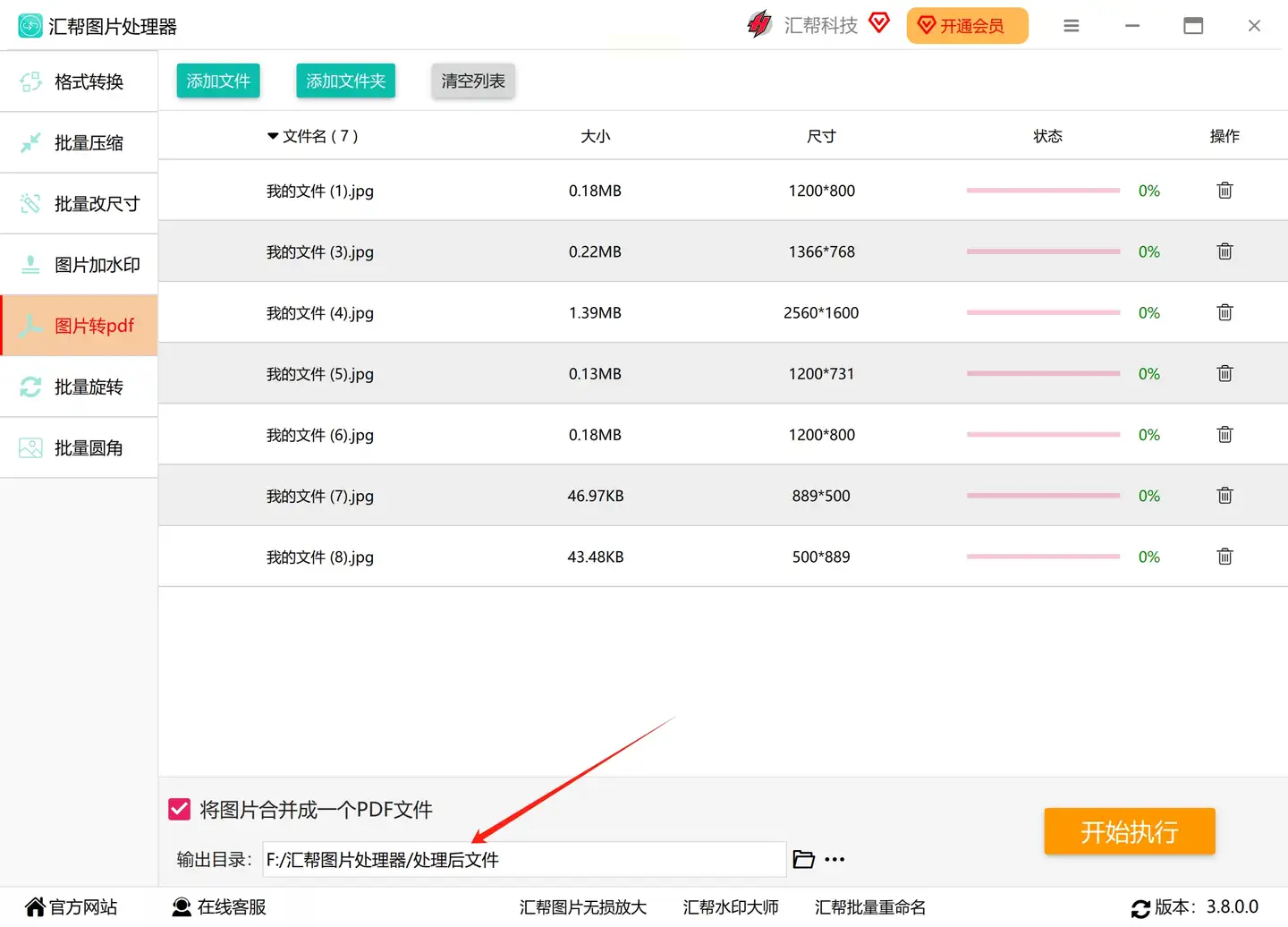The height and width of the screenshot is (927, 1288).
Task: Click size value 46.97KB
Action: (595, 496)
